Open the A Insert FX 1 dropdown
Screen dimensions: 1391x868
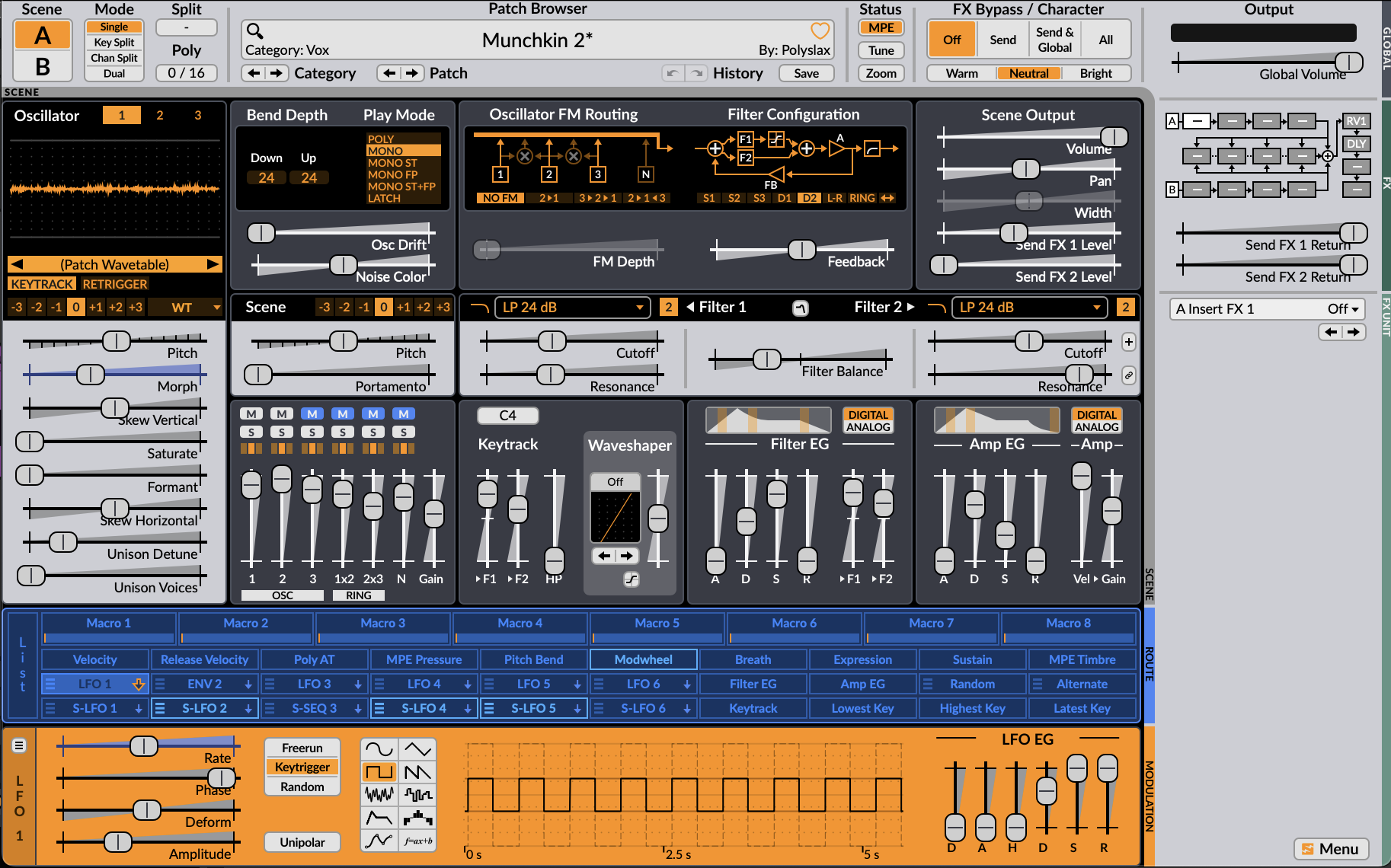[x=1267, y=308]
